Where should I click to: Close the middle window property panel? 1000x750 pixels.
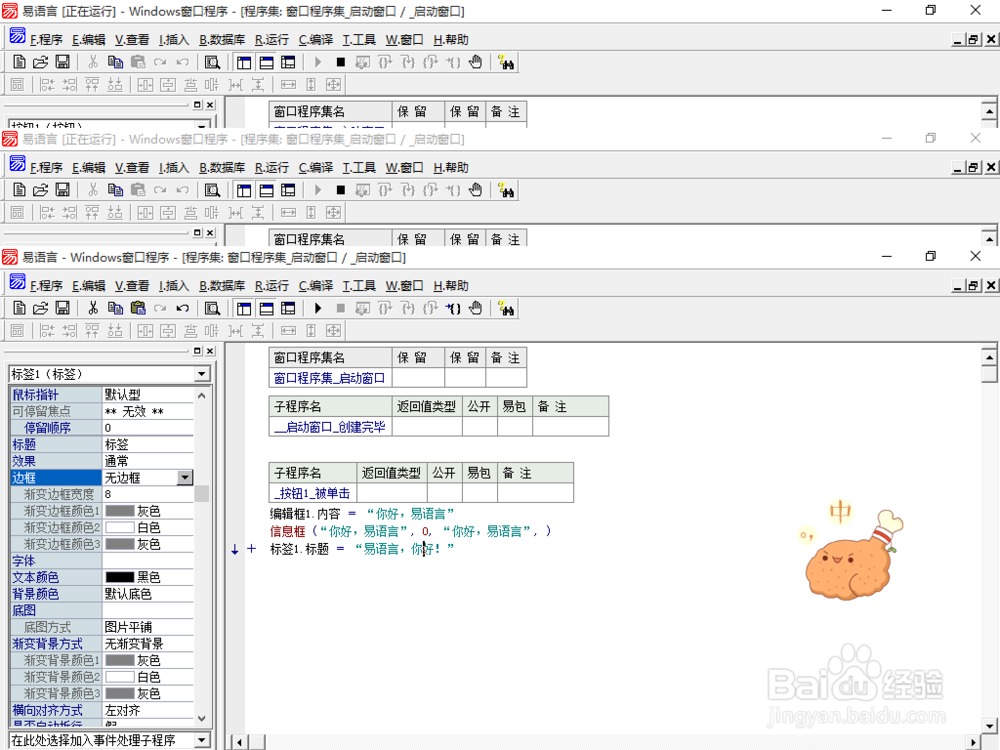210,233
